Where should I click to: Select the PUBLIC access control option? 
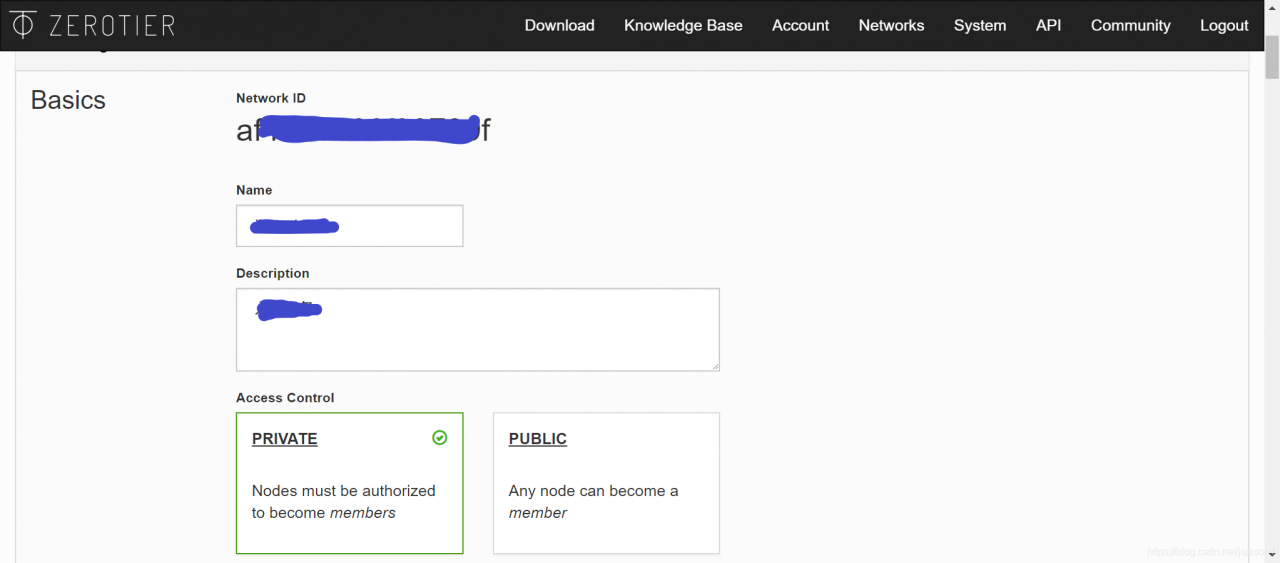pyautogui.click(x=606, y=483)
